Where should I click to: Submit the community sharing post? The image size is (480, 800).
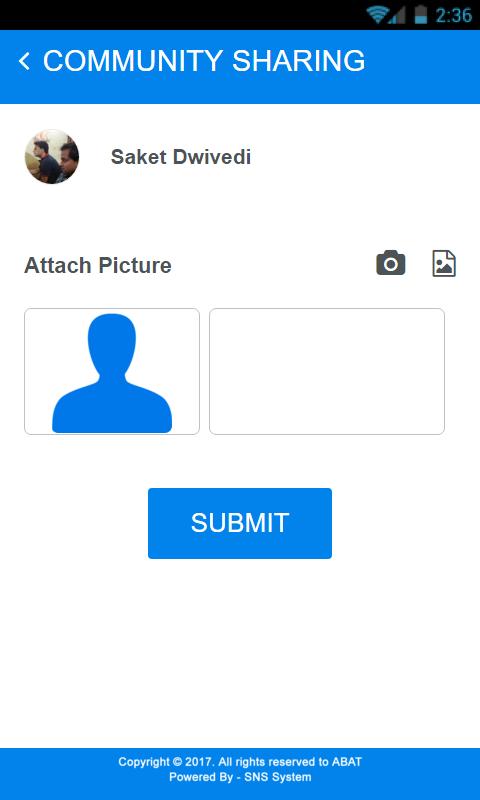tap(240, 523)
